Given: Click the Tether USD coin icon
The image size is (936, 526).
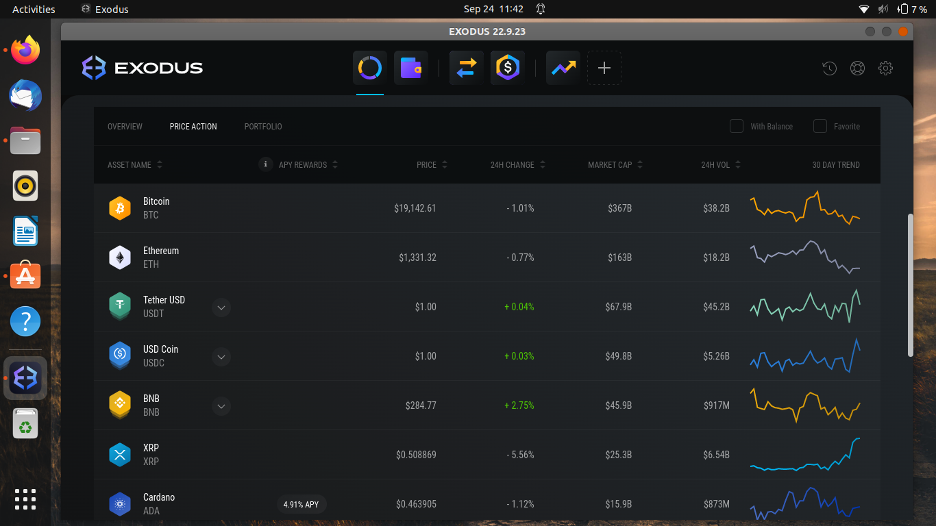Looking at the screenshot, I should (120, 306).
